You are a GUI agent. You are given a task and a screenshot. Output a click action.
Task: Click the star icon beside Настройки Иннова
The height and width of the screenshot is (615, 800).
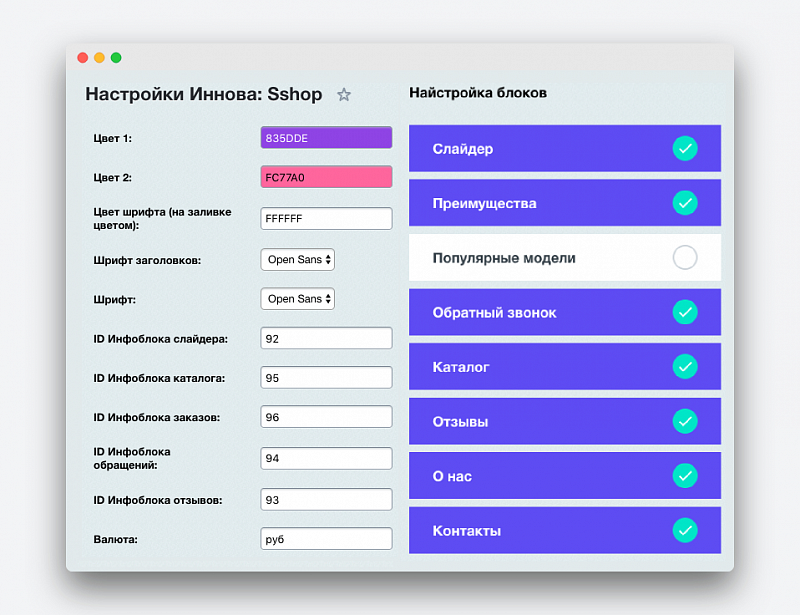(x=344, y=94)
